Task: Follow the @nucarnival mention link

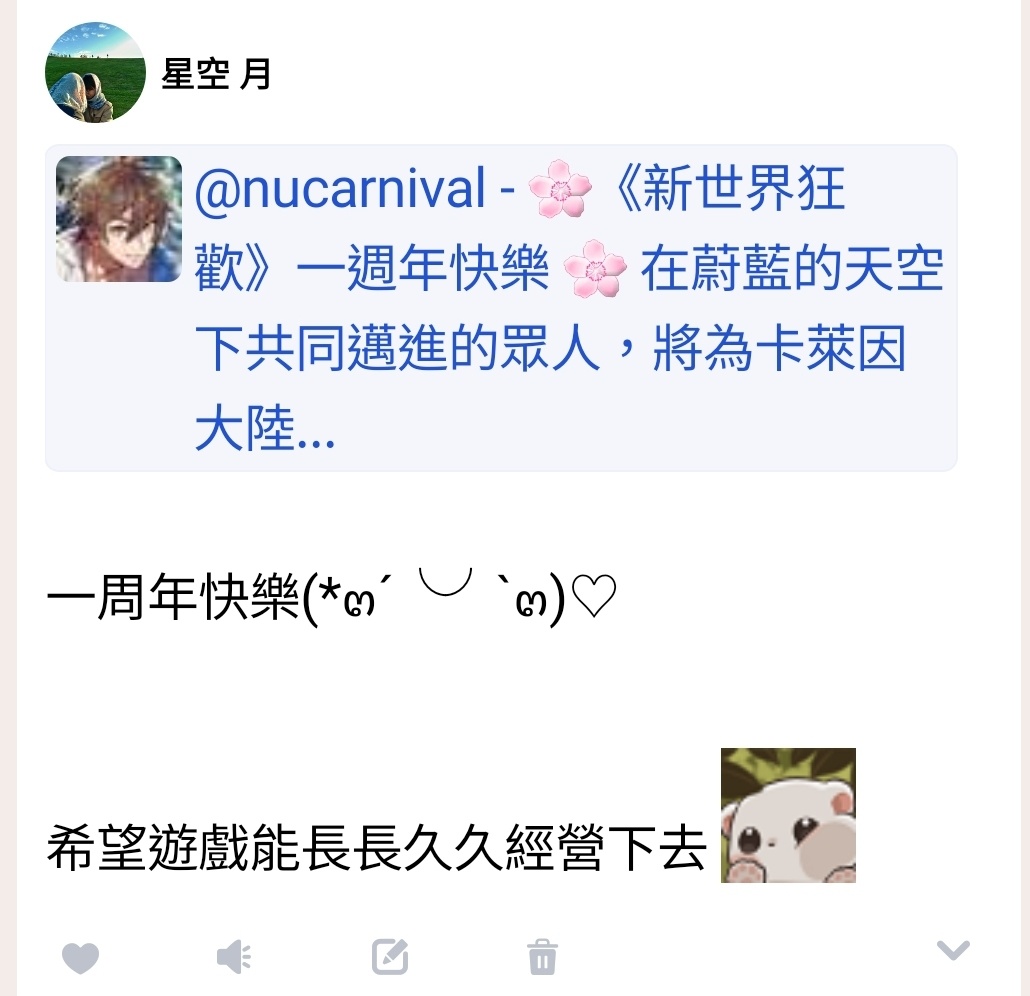Action: click(340, 189)
